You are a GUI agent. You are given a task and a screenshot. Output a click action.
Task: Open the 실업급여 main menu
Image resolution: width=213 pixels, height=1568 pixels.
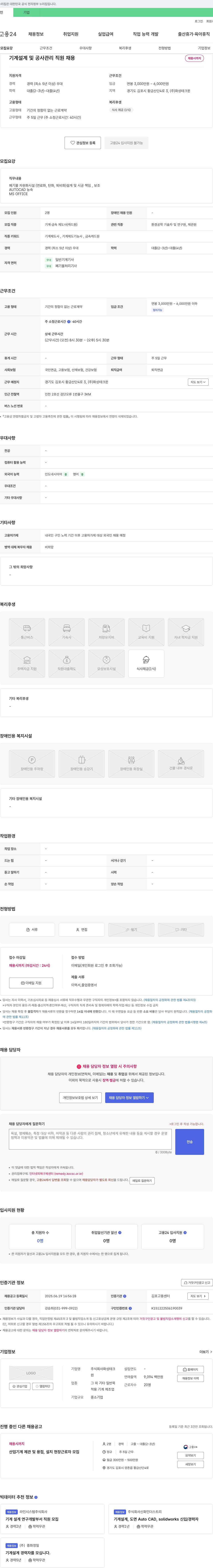tap(106, 34)
